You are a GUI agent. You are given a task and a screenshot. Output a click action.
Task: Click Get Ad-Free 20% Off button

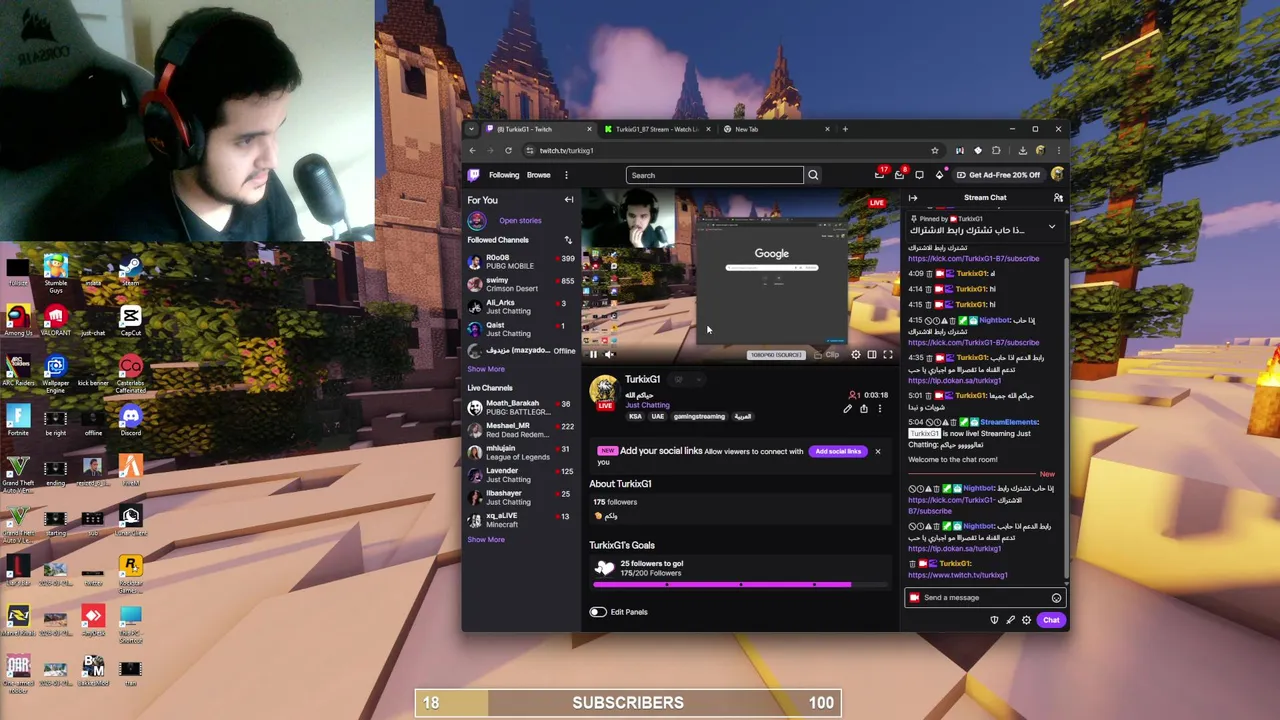[x=997, y=175]
